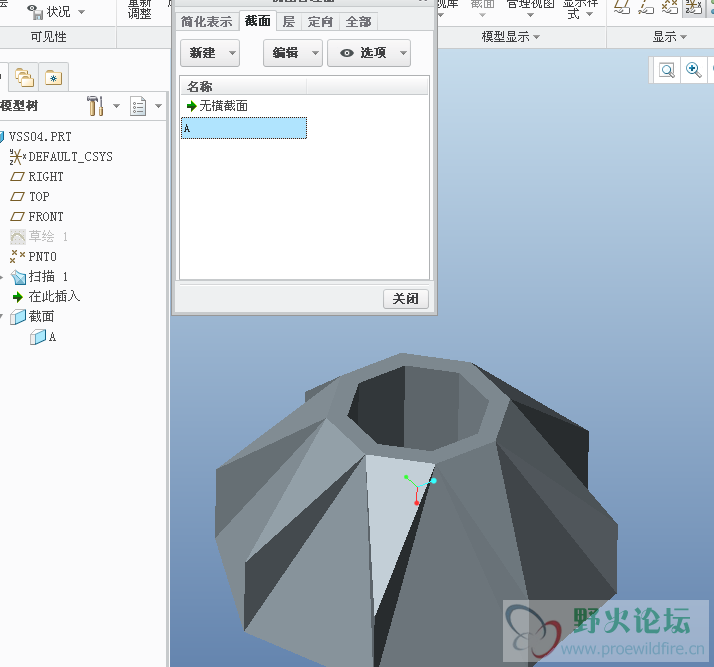
Task: Switch to the 截面 tab
Action: [x=257, y=21]
